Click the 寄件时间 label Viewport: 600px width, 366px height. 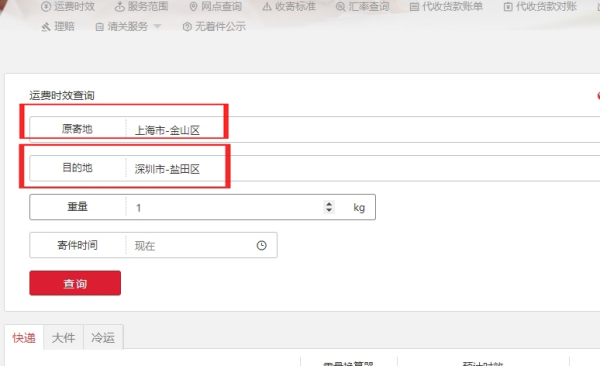[77, 245]
